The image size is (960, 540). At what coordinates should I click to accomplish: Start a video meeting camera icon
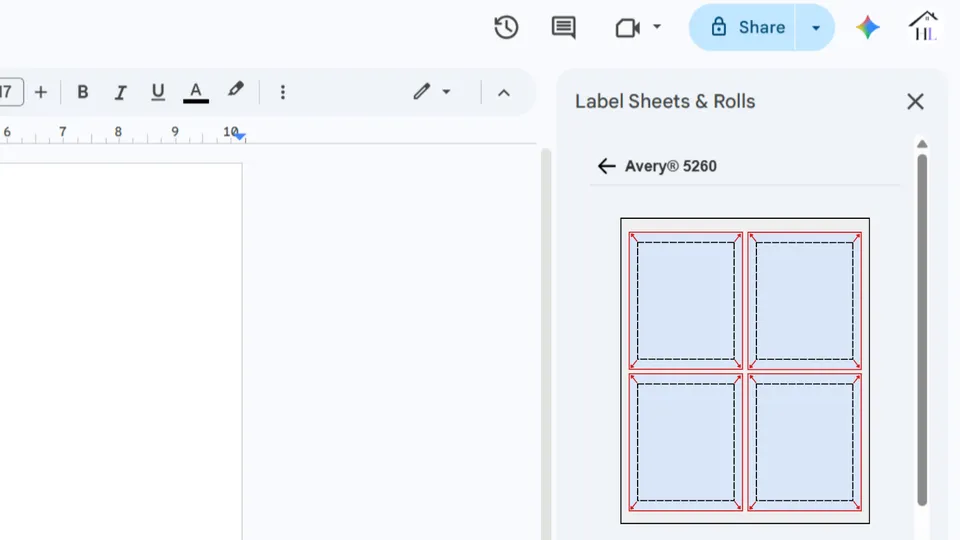(x=628, y=28)
